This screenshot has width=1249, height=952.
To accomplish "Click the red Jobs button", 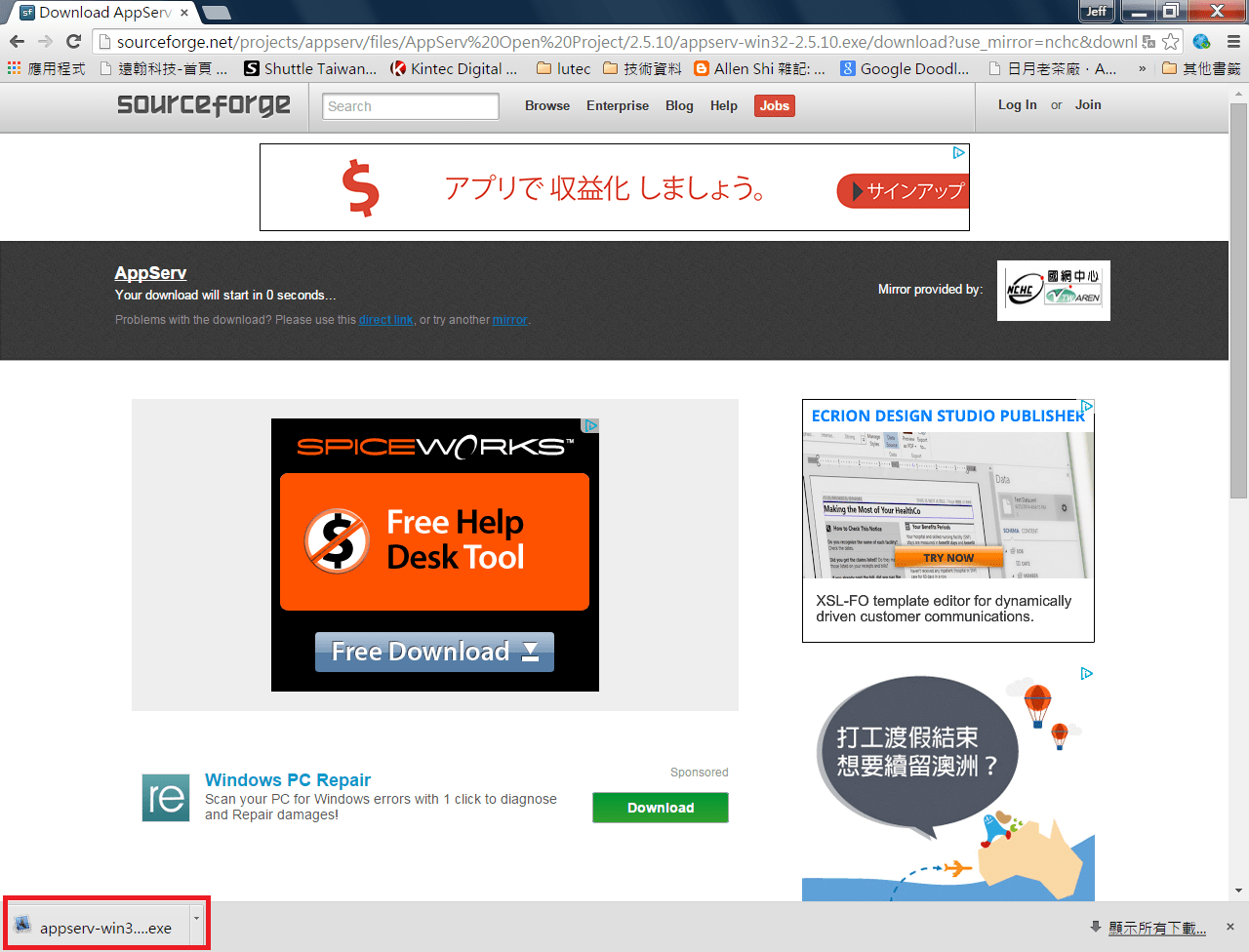I will coord(775,105).
